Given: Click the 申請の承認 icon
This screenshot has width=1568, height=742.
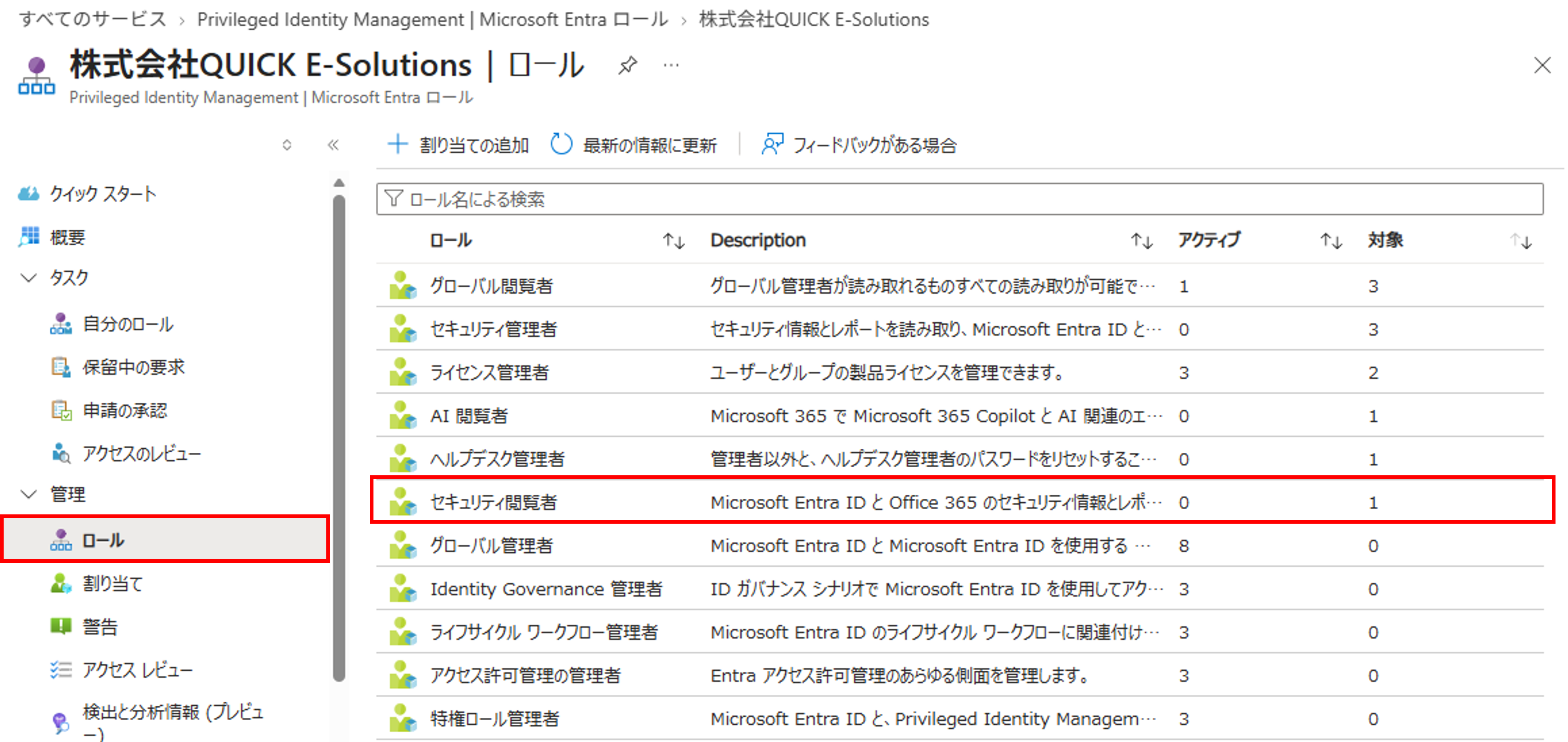Looking at the screenshot, I should (61, 410).
